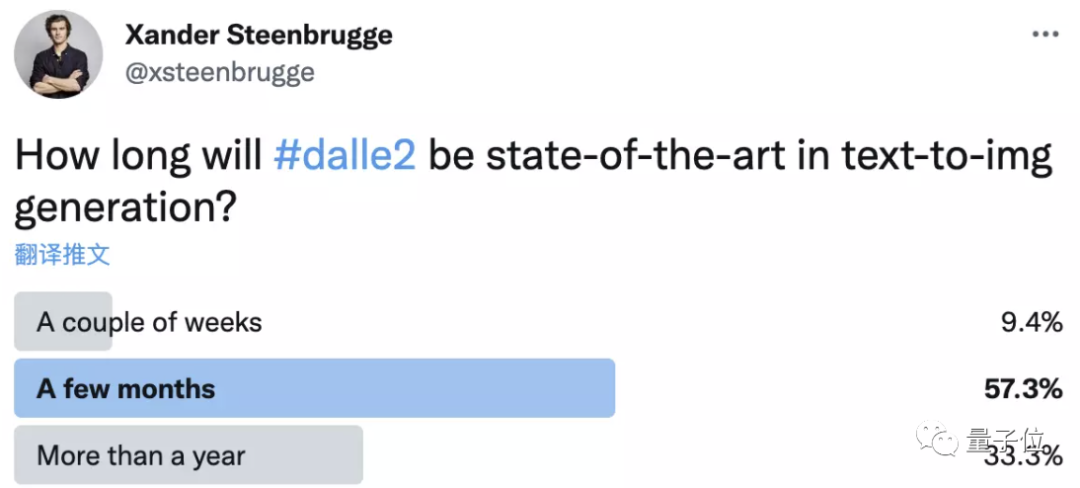
Task: Click the 翻译推文 translate tweet link
Action: 62,254
